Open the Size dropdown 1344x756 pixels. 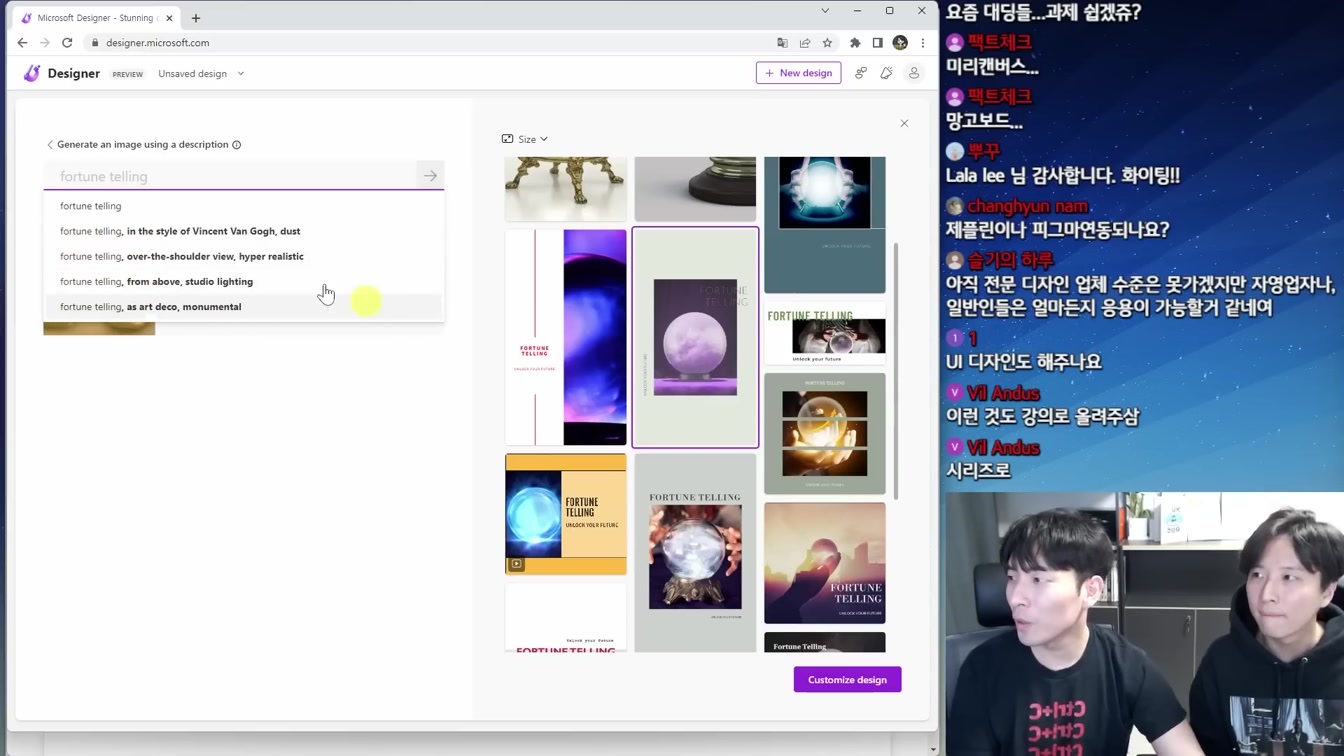click(525, 139)
